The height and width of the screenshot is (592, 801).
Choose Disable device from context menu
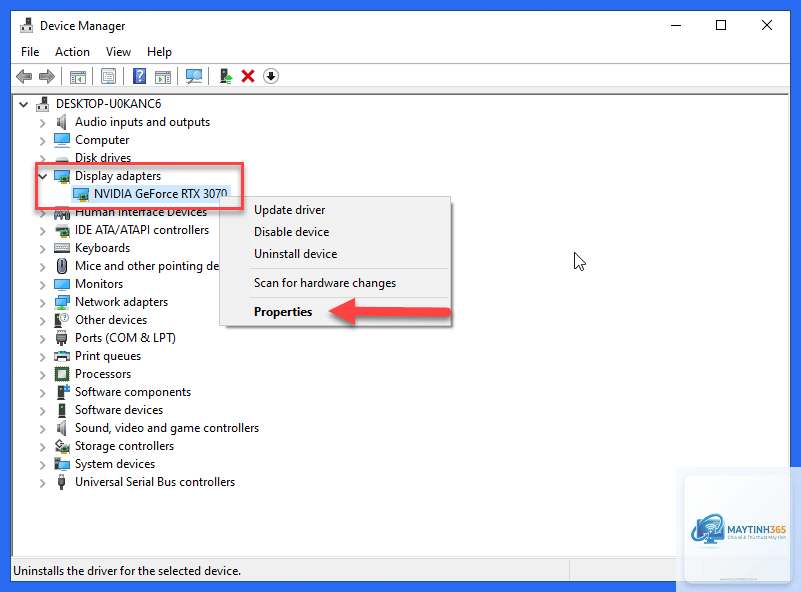(335, 232)
